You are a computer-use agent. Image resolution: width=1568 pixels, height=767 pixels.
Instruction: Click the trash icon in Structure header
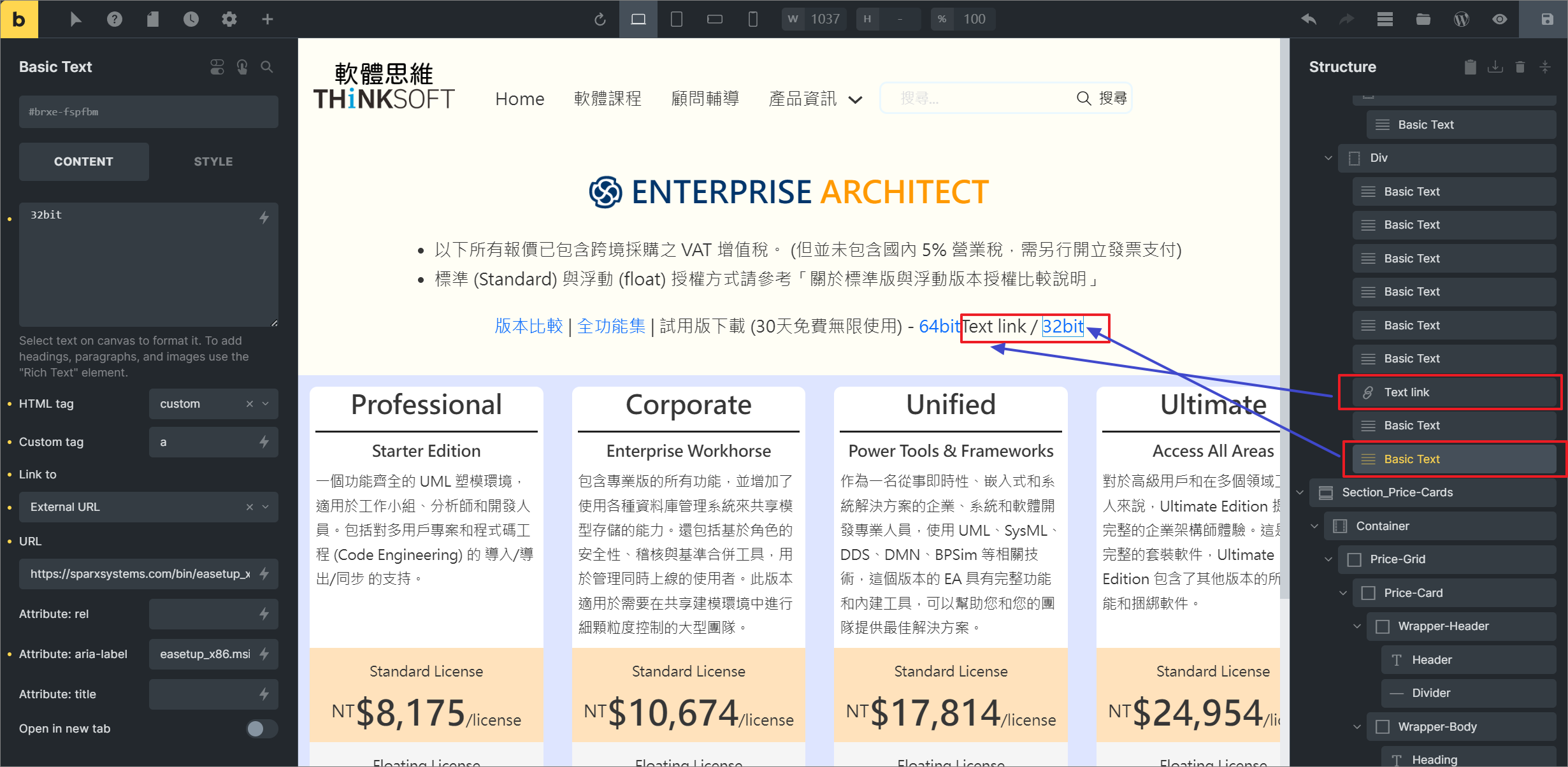pos(1520,67)
